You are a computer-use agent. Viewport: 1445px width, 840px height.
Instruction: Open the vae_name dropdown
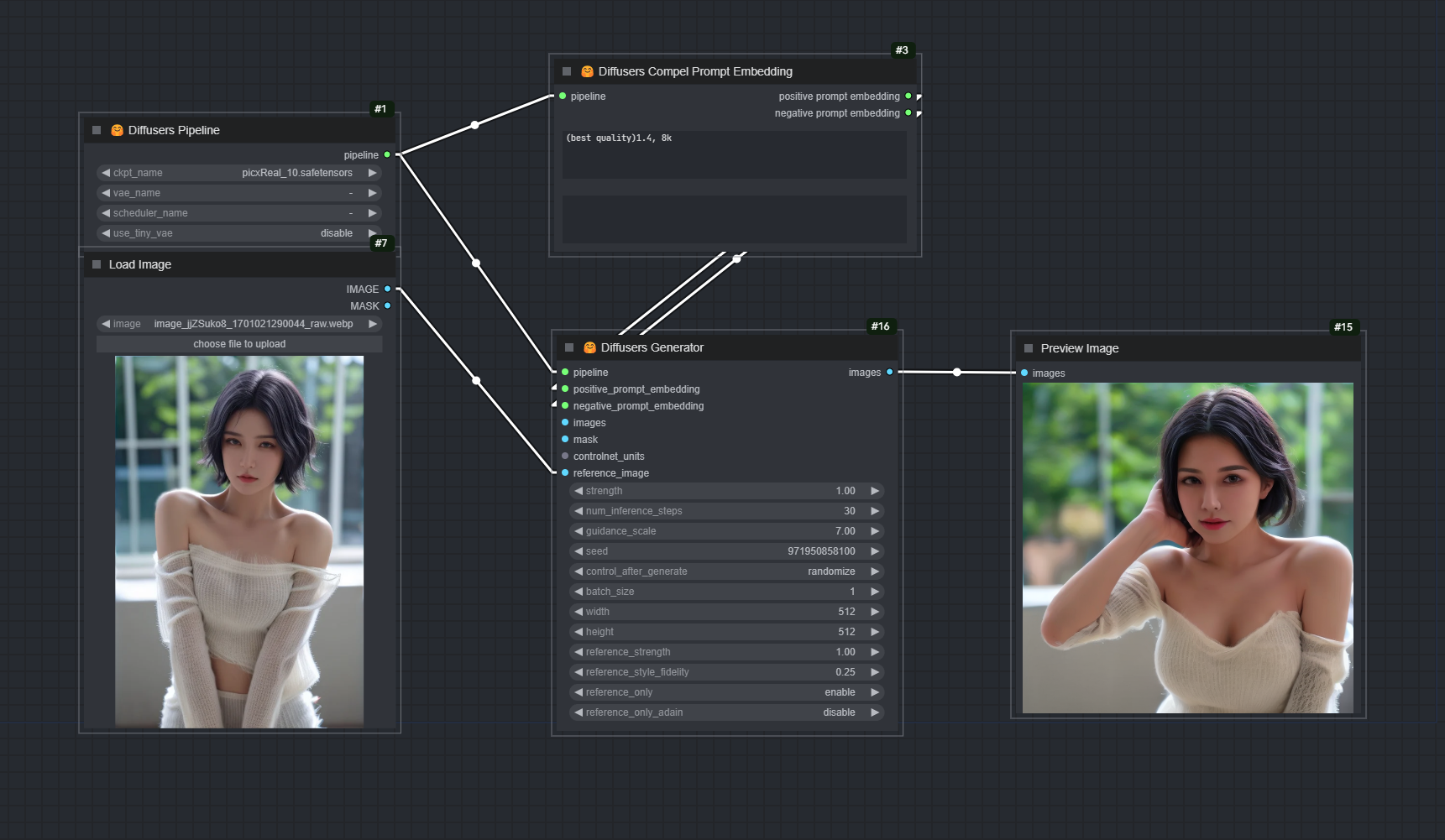pyautogui.click(x=239, y=193)
